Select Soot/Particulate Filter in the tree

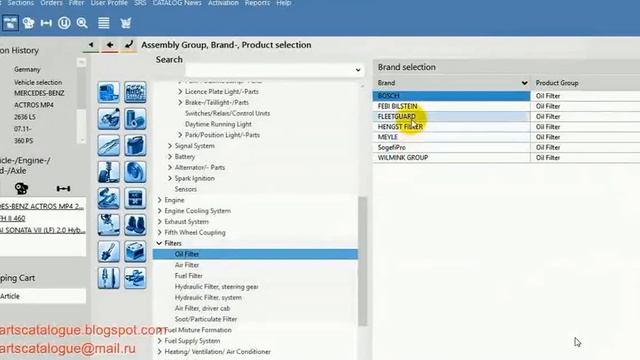tap(206, 319)
